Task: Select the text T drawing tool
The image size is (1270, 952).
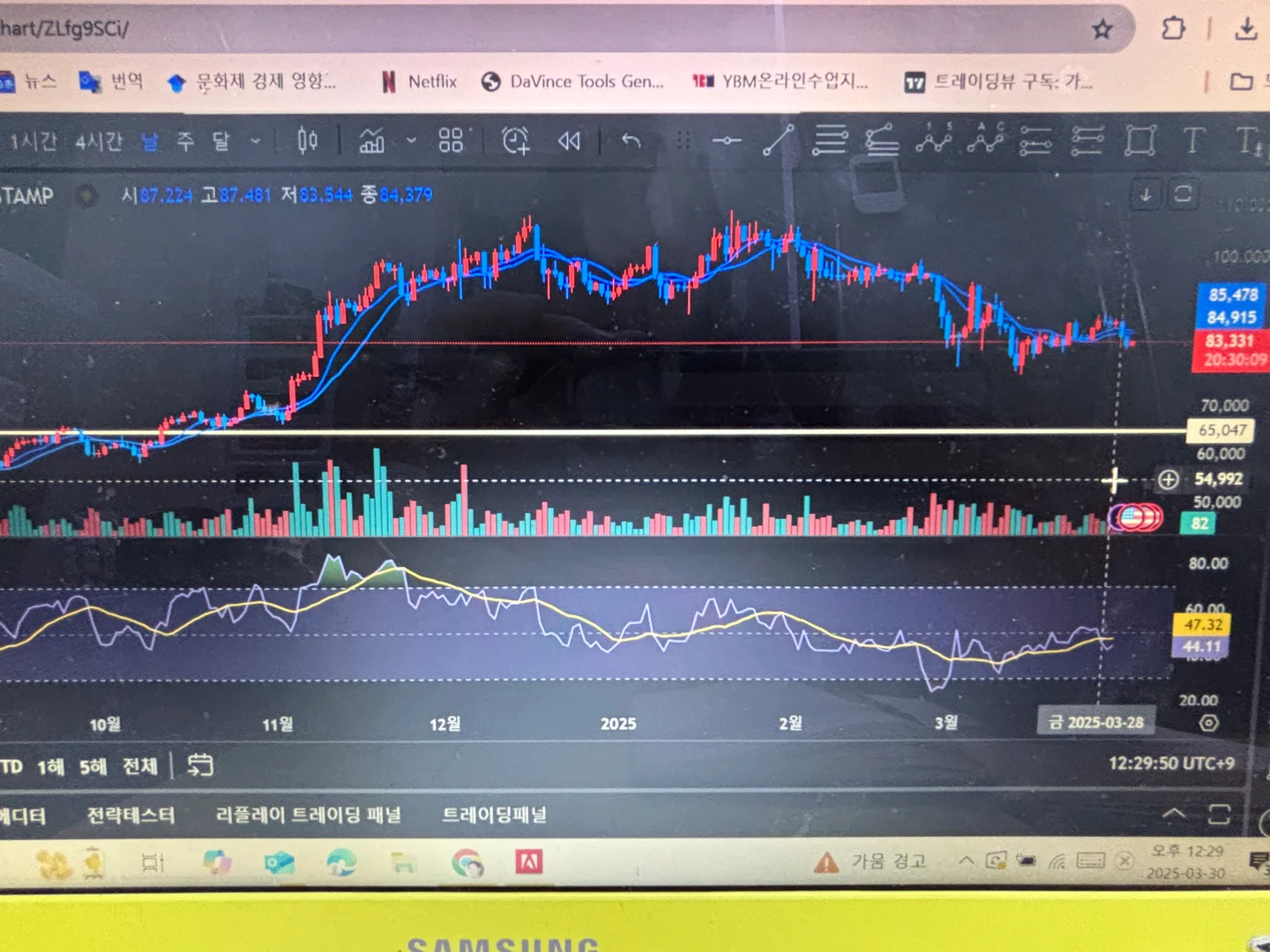Action: (1192, 140)
